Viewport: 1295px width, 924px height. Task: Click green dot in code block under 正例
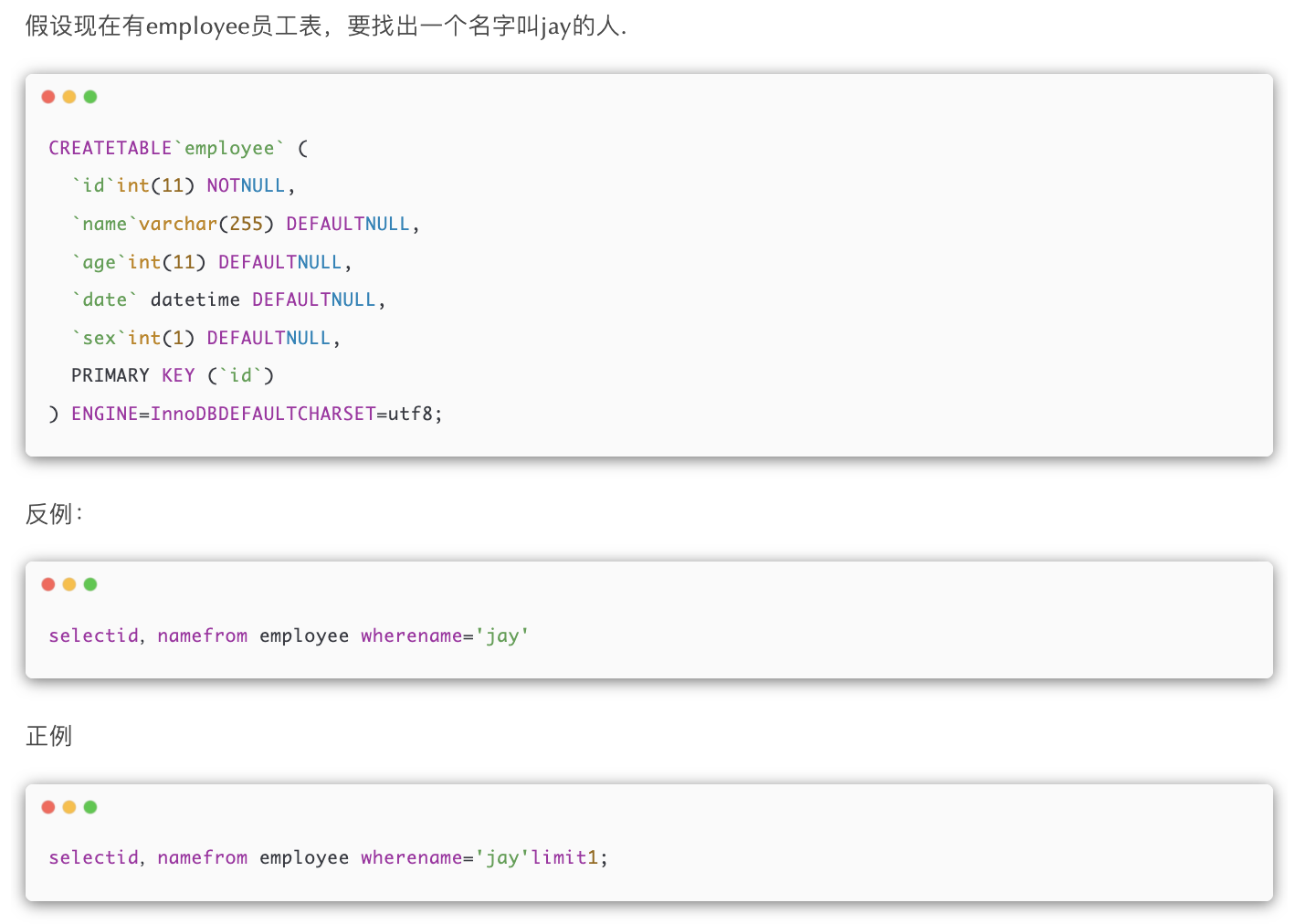(x=90, y=807)
